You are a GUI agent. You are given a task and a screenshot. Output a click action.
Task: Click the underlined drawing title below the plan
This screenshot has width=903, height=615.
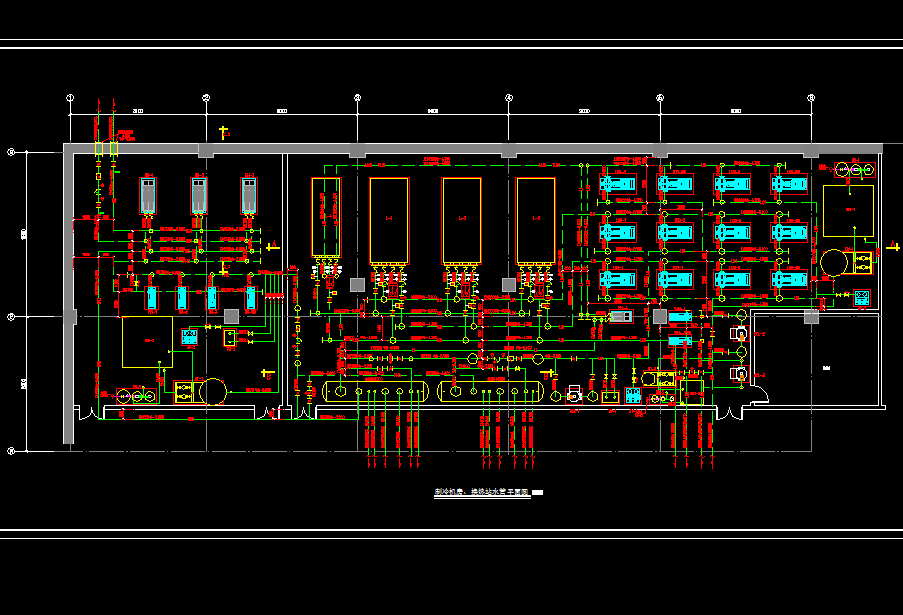[x=482, y=492]
